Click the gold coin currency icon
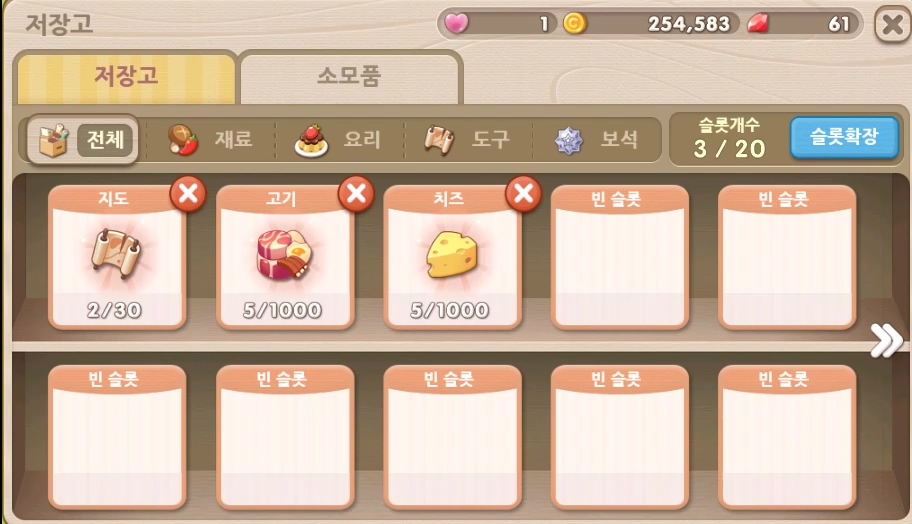 coord(575,23)
